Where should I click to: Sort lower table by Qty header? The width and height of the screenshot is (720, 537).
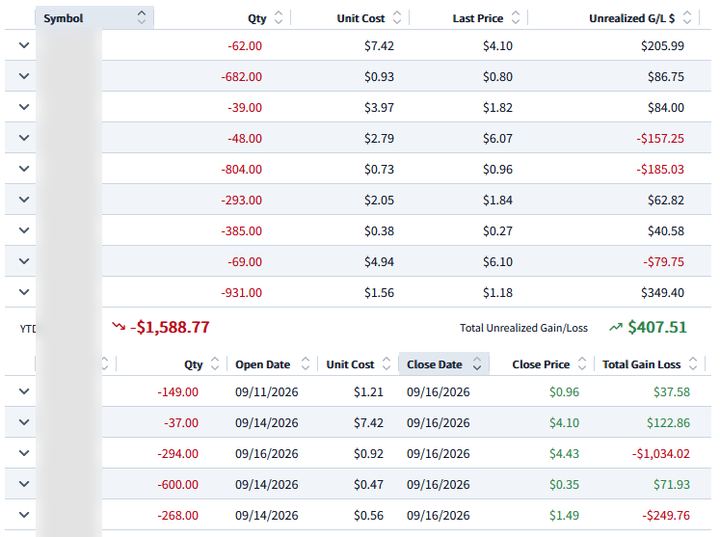(193, 364)
